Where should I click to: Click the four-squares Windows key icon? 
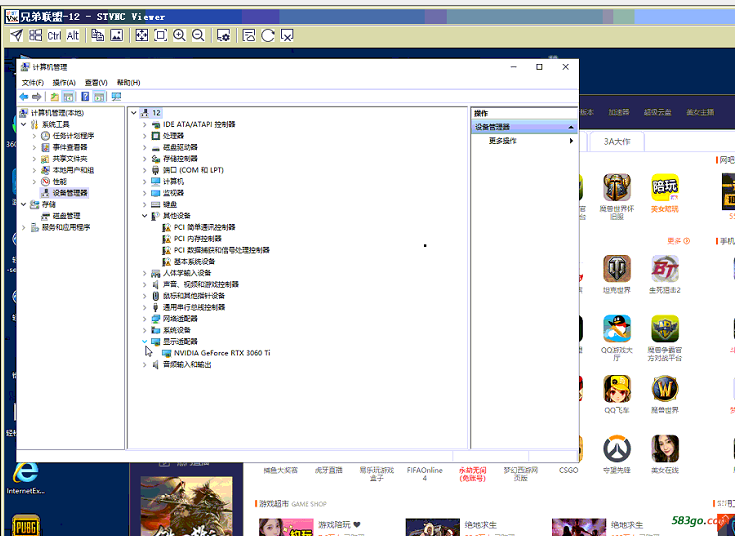coord(35,35)
